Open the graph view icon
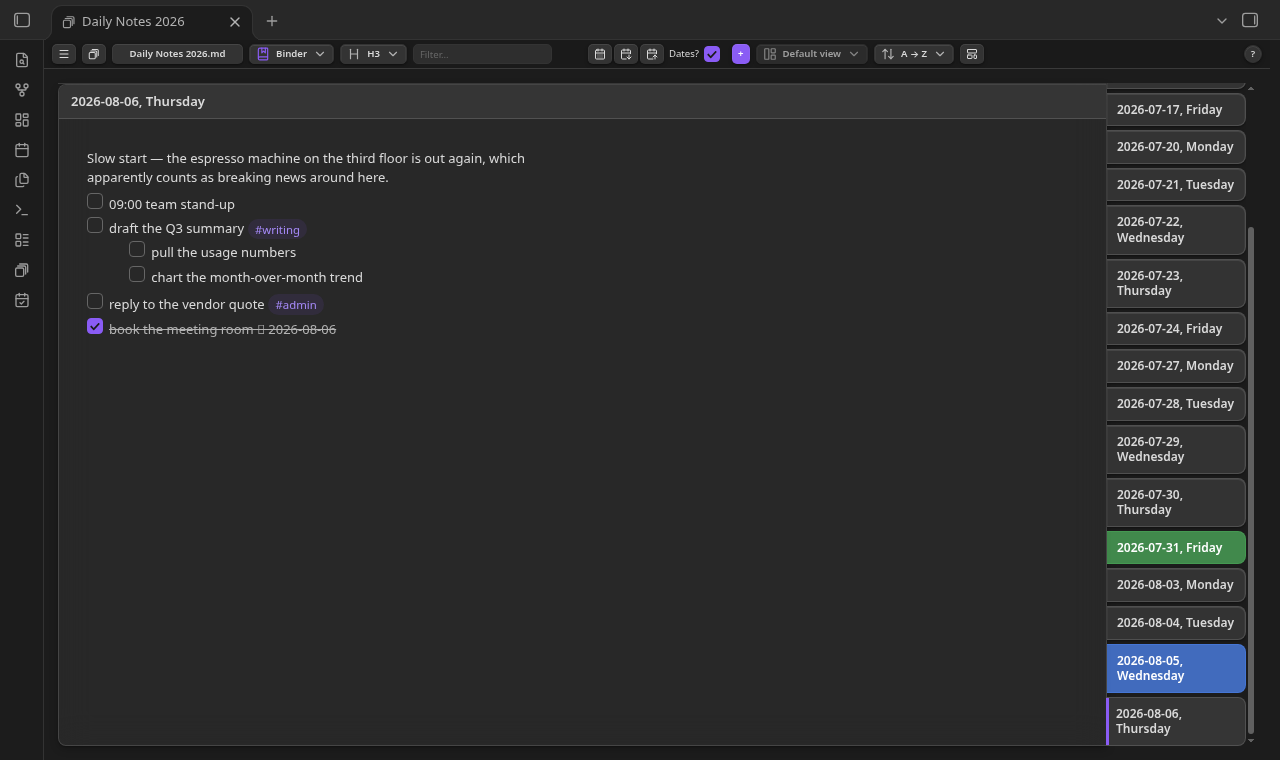1280x760 pixels. pyautogui.click(x=22, y=90)
